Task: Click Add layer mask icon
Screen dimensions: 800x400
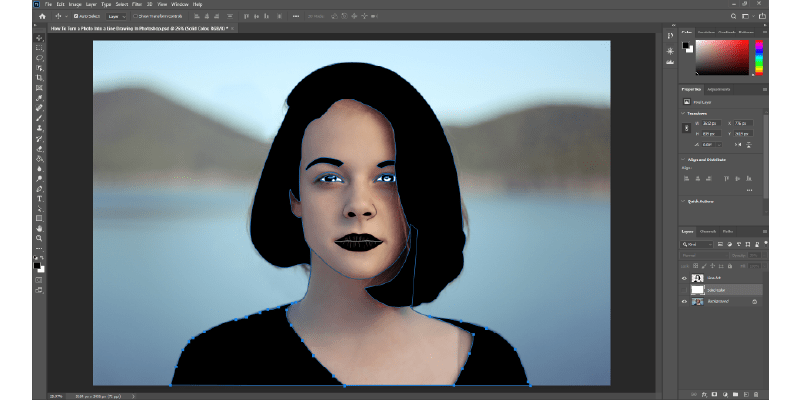Action: pos(714,394)
